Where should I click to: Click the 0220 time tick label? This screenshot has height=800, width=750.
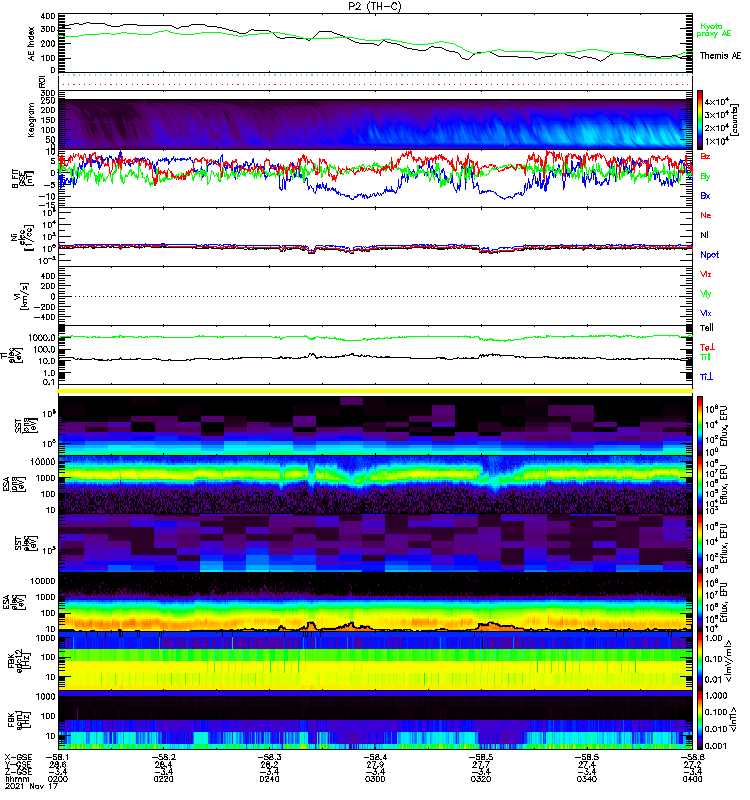tap(163, 779)
